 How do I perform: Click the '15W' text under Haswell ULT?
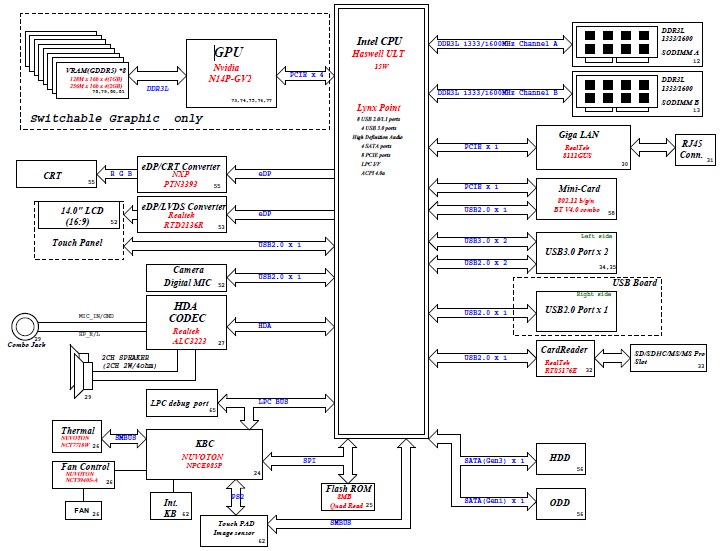381,66
